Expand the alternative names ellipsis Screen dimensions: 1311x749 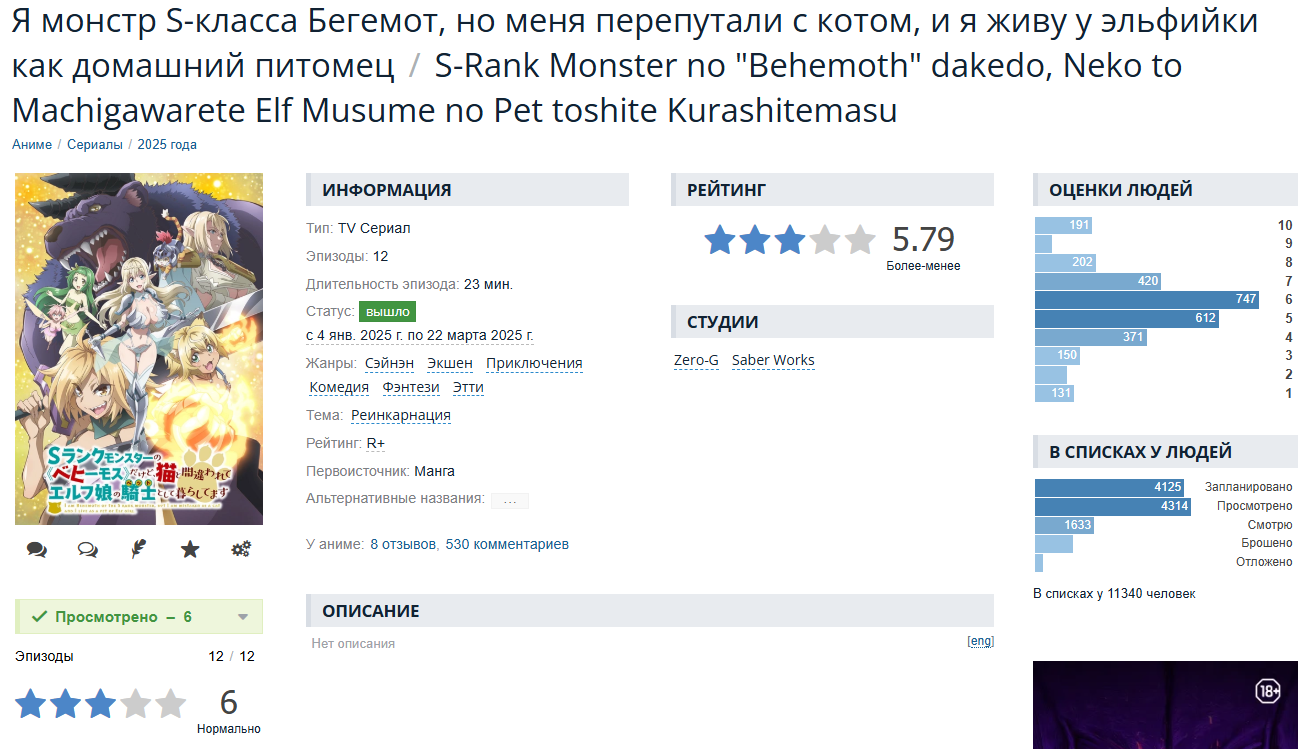[510, 500]
